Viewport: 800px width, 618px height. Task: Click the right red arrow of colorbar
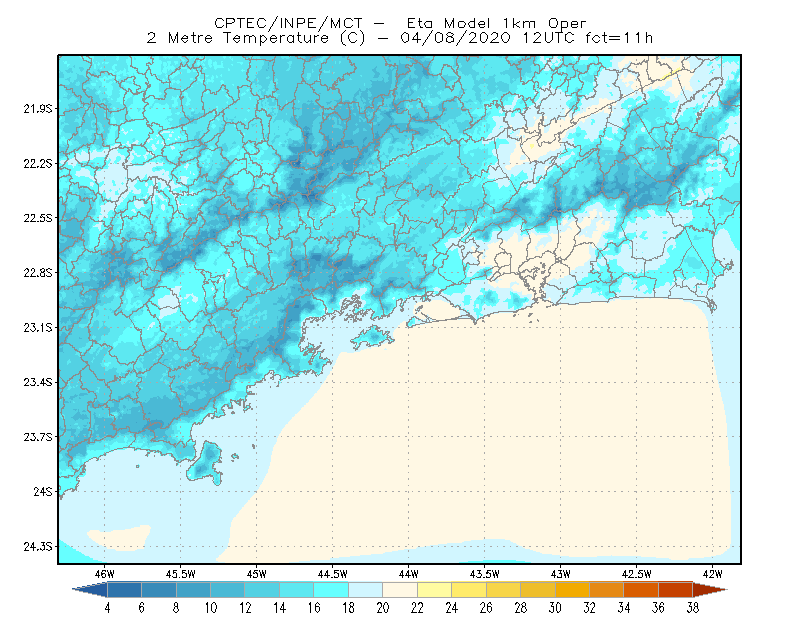point(710,590)
